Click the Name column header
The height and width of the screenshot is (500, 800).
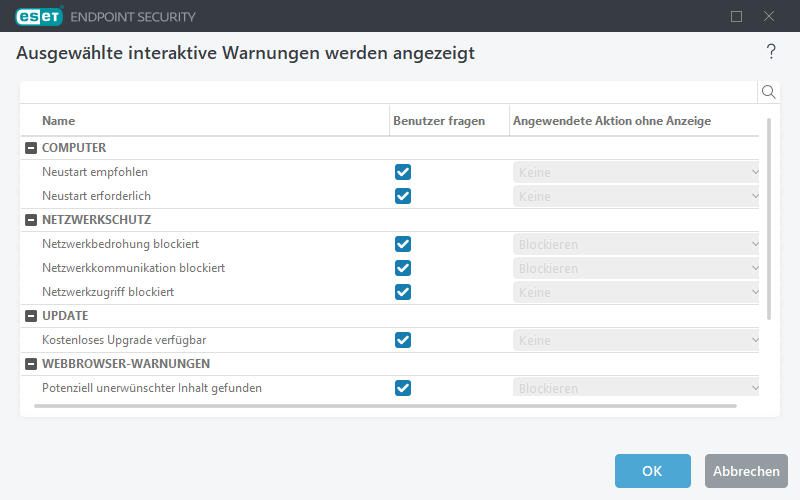coord(59,121)
